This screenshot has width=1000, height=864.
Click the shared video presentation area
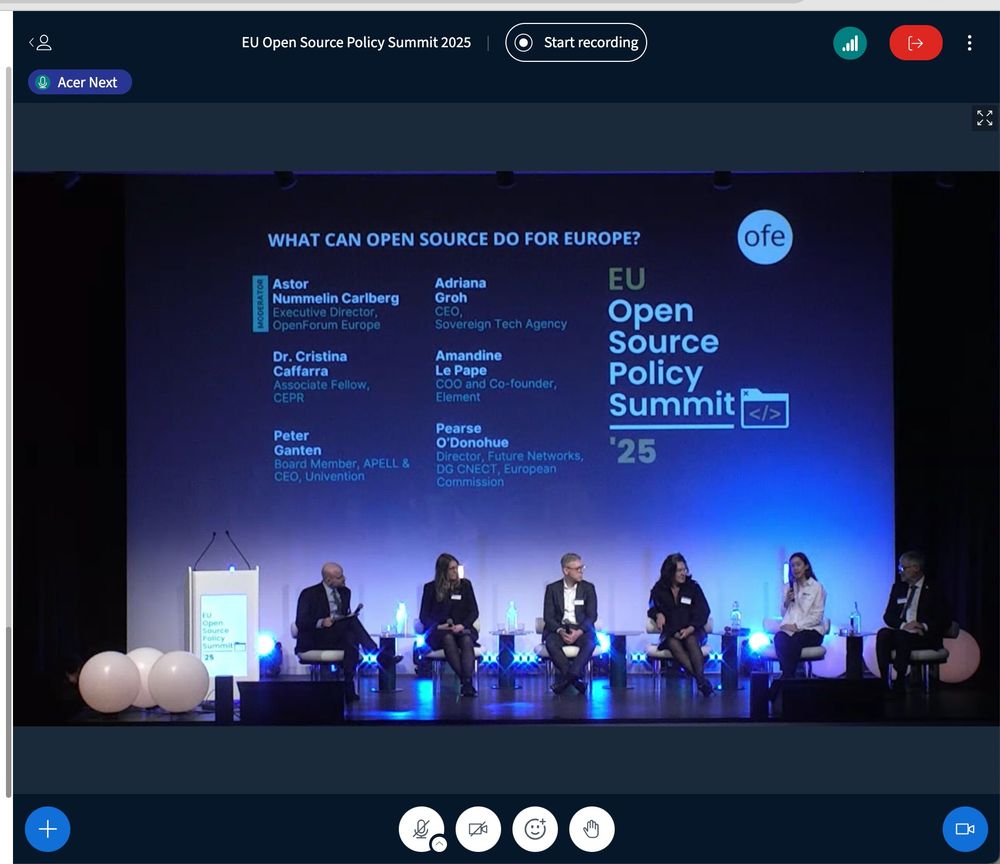506,448
